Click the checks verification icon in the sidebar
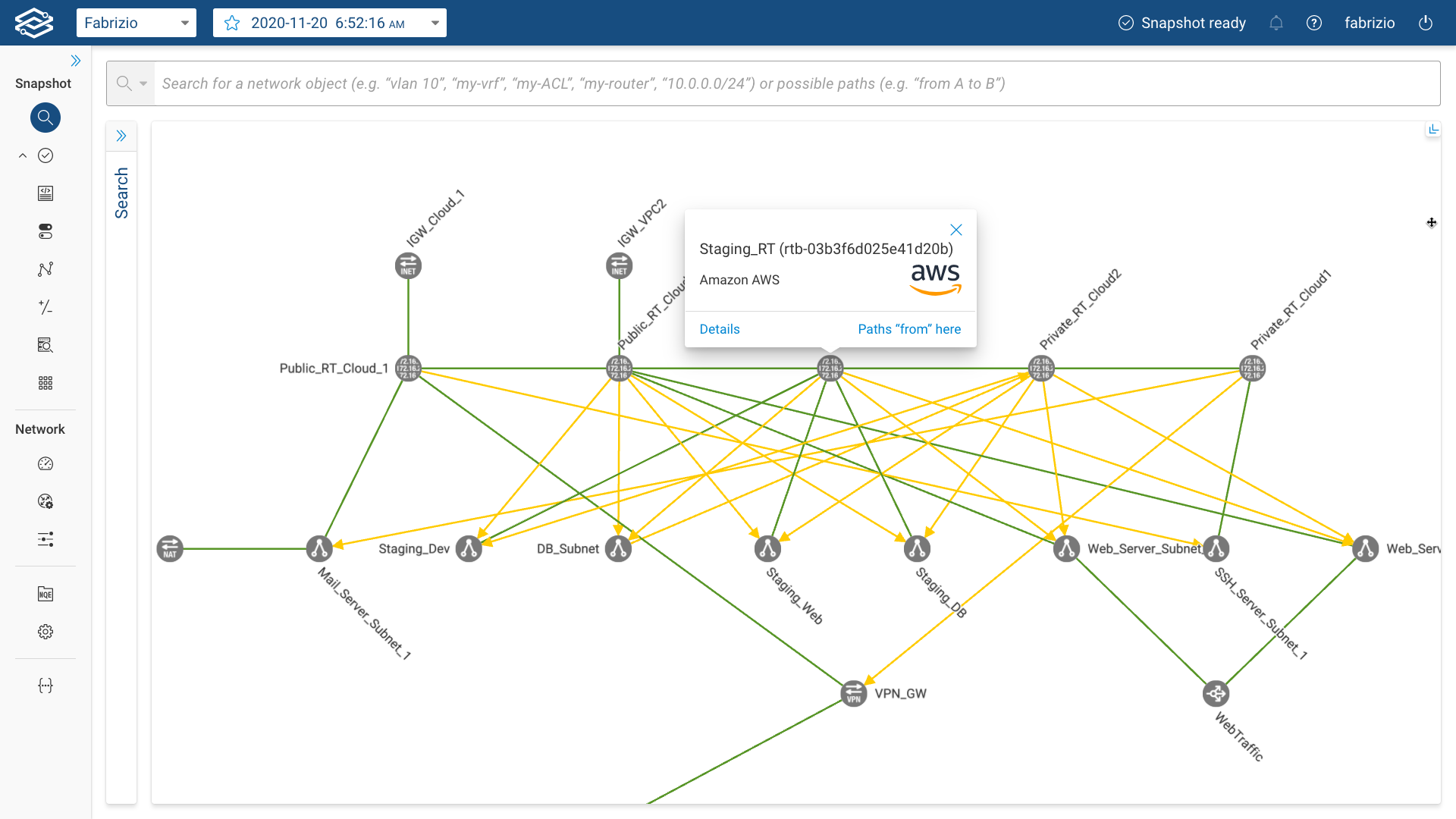This screenshot has width=1456, height=819. [45, 155]
